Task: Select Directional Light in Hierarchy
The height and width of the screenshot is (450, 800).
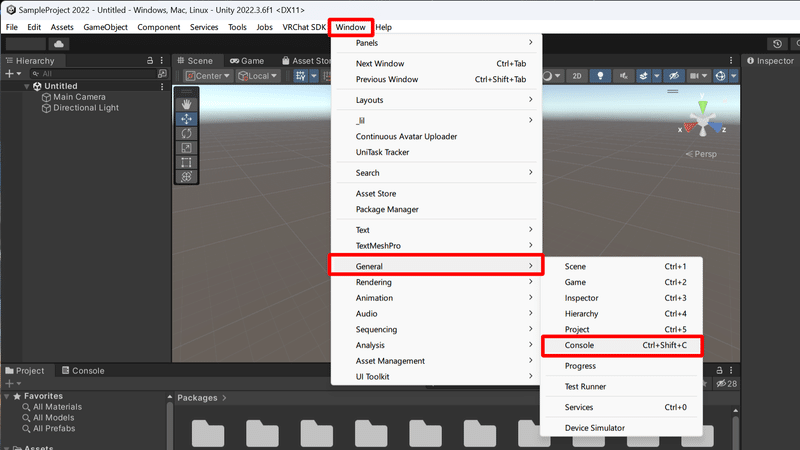Action: 86,108
